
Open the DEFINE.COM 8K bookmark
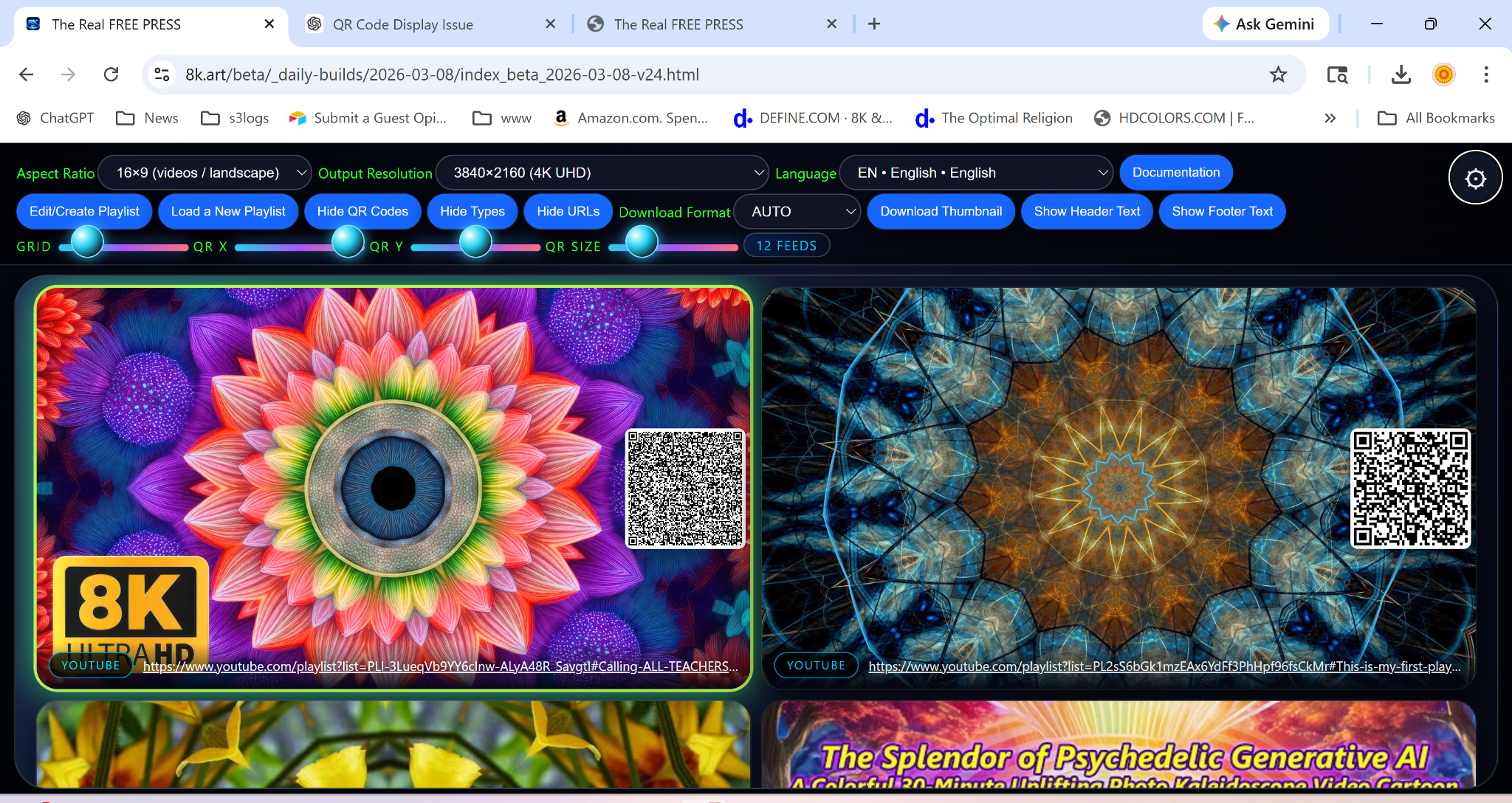point(813,118)
